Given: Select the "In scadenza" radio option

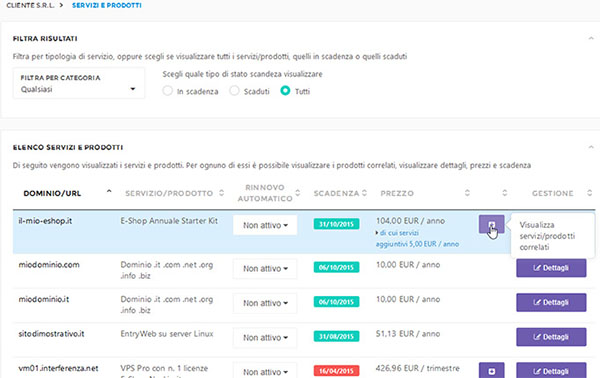Looking at the screenshot, I should [168, 91].
